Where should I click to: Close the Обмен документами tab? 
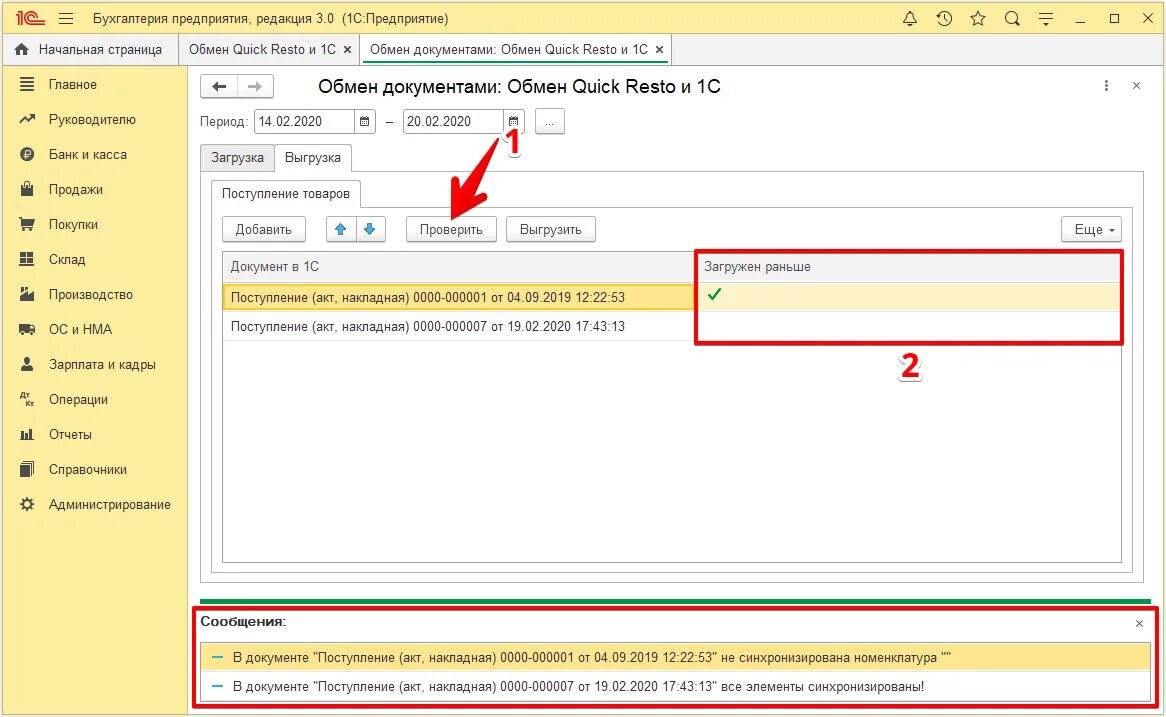660,50
